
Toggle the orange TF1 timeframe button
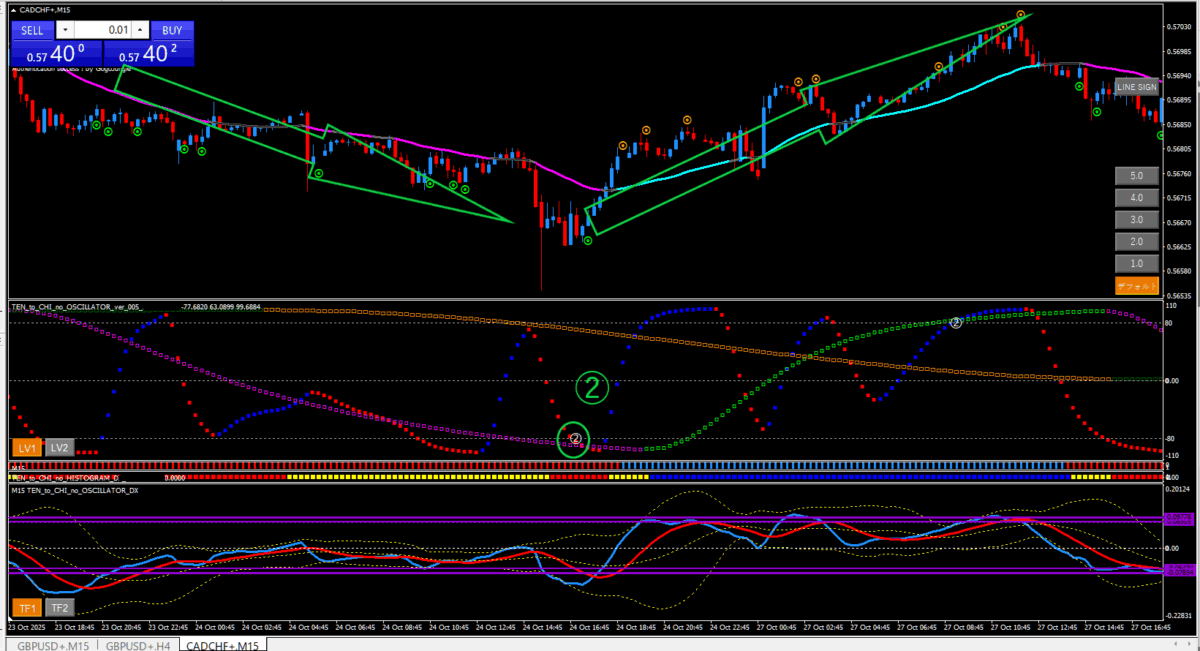[x=26, y=607]
